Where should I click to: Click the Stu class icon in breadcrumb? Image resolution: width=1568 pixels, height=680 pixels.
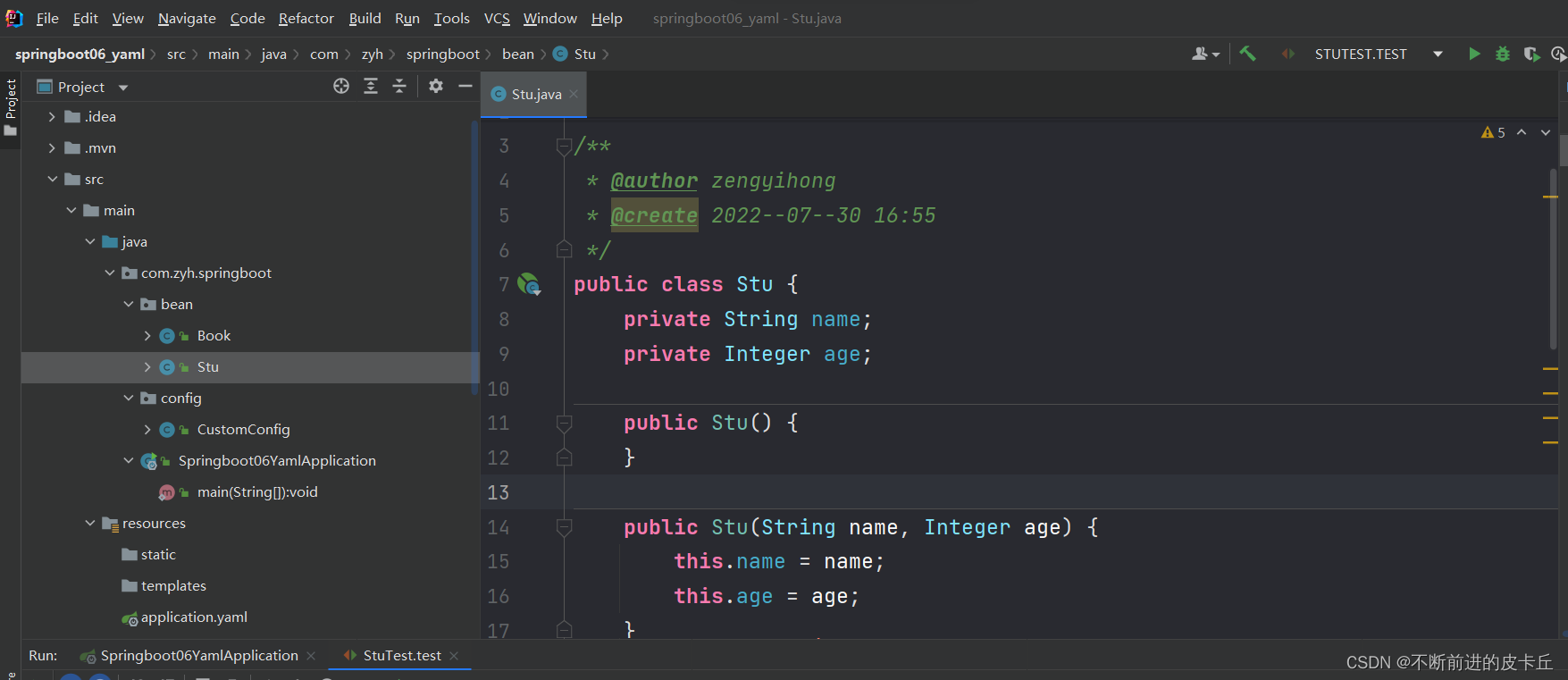coord(560,54)
